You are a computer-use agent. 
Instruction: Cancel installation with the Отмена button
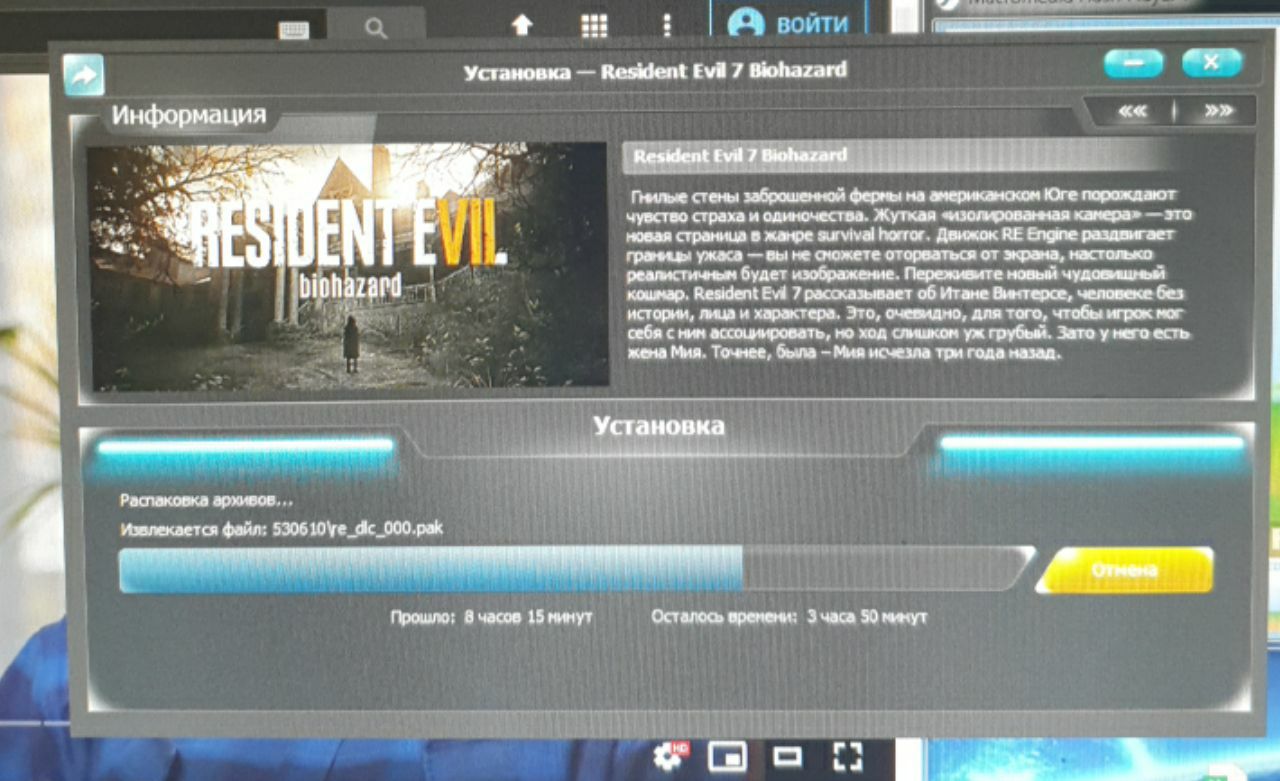1124,571
